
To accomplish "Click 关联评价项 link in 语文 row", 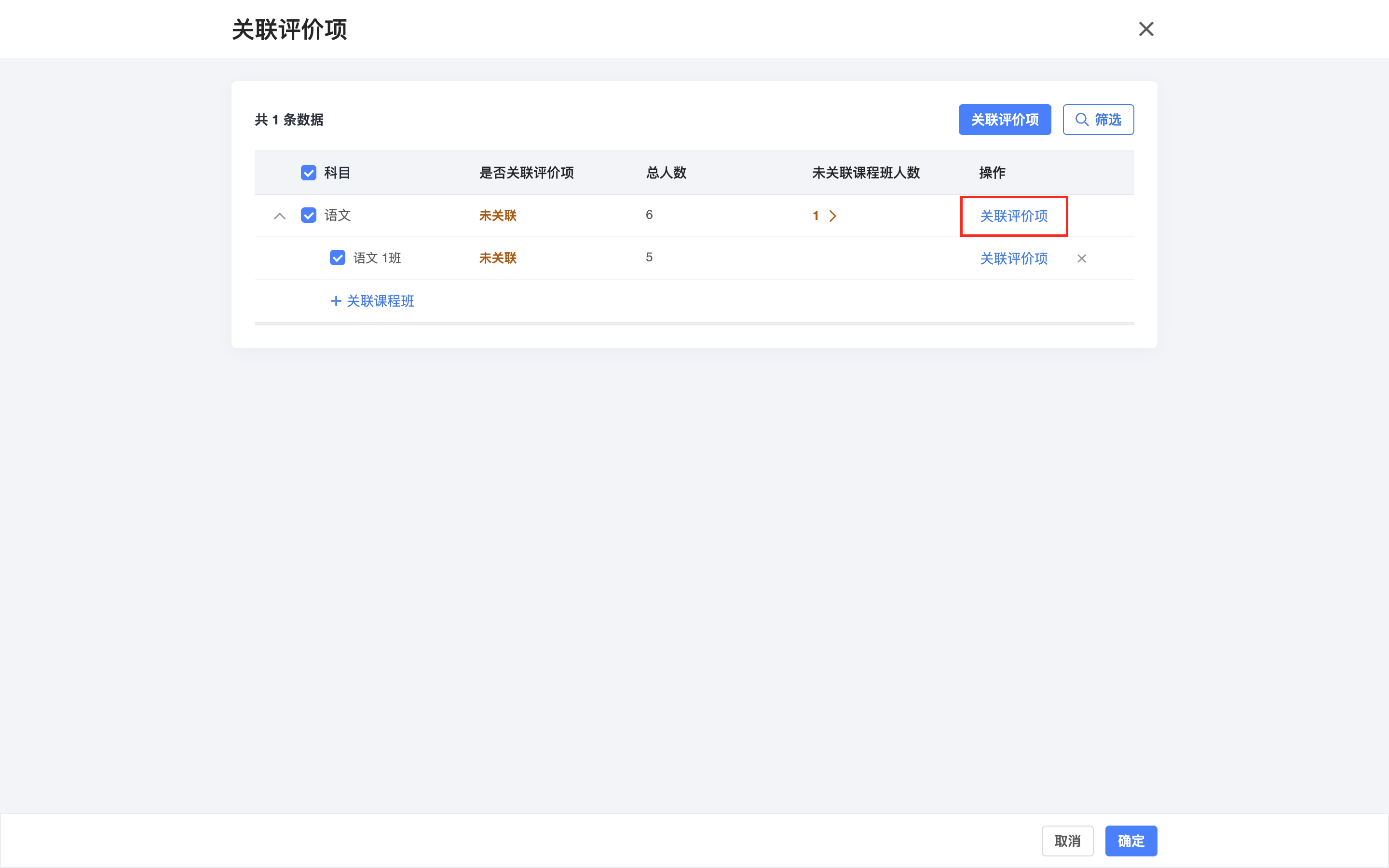I will click(x=1014, y=216).
